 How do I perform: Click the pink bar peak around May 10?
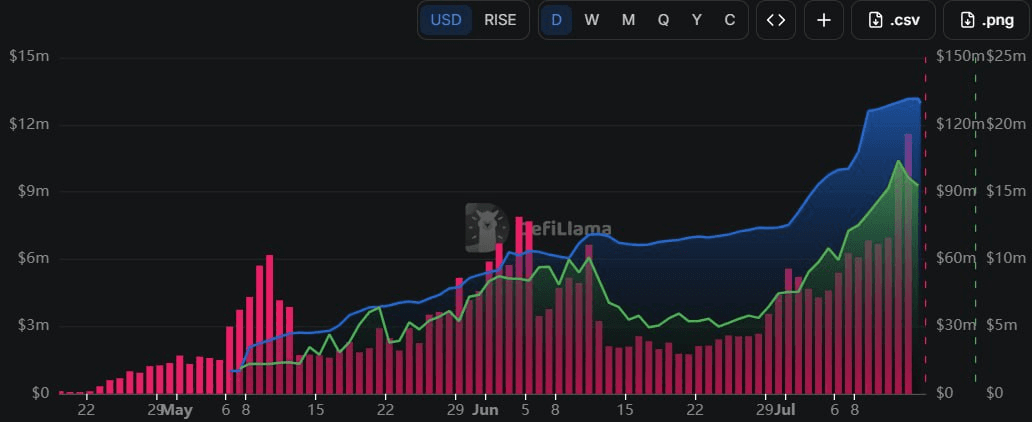pyautogui.click(x=270, y=324)
